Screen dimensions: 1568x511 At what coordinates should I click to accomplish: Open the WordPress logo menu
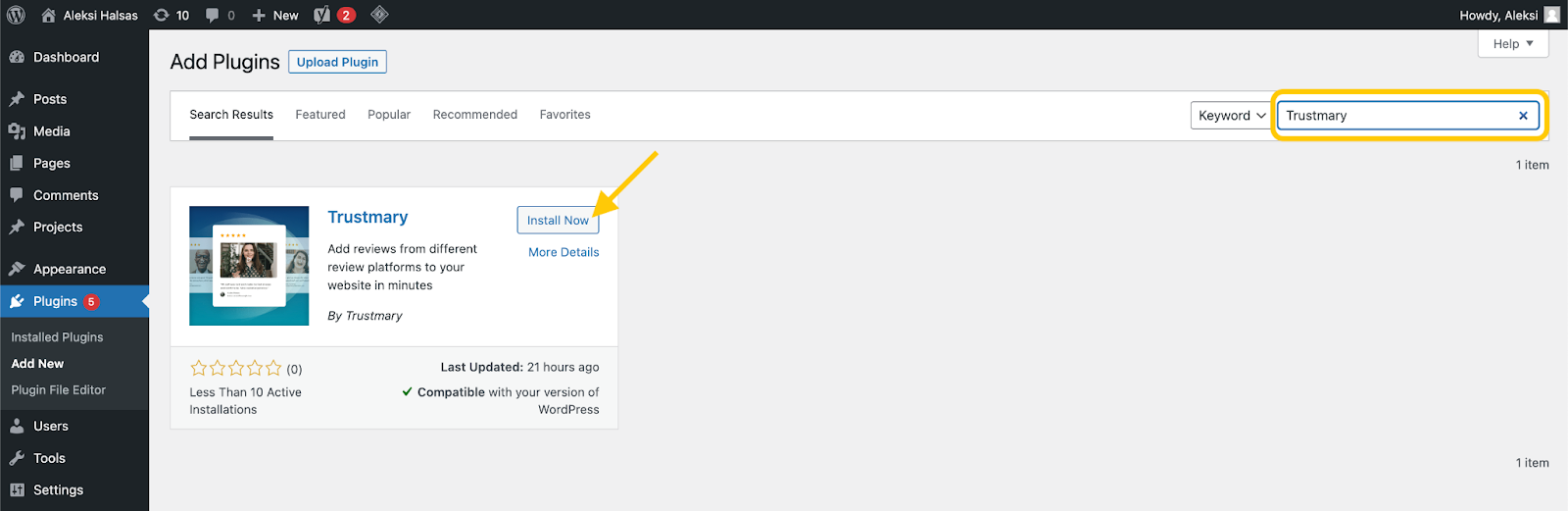point(16,15)
